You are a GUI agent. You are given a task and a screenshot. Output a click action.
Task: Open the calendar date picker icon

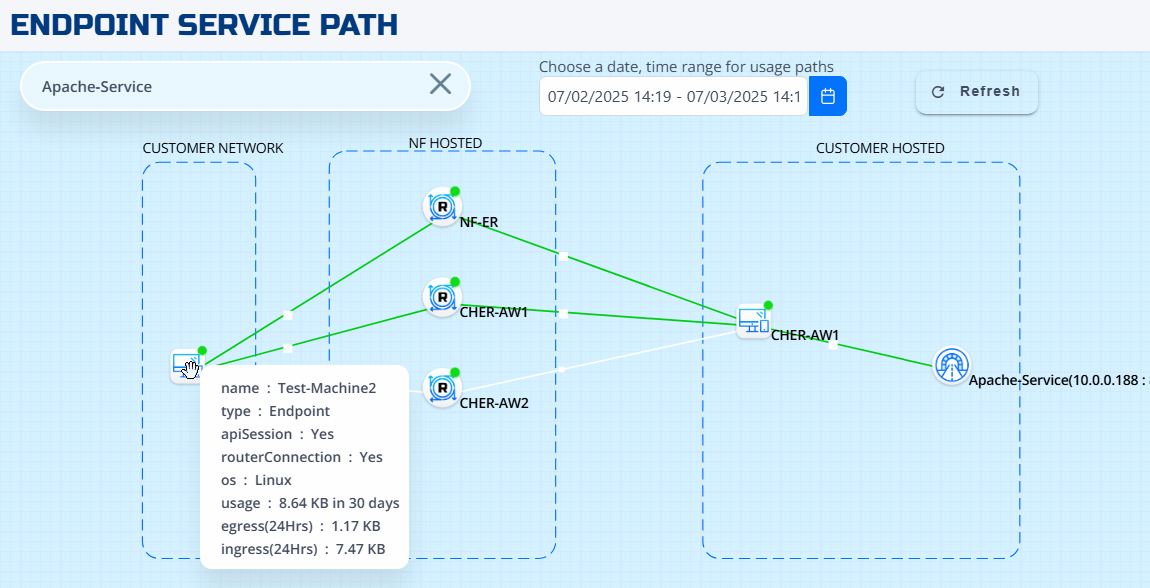[x=828, y=96]
